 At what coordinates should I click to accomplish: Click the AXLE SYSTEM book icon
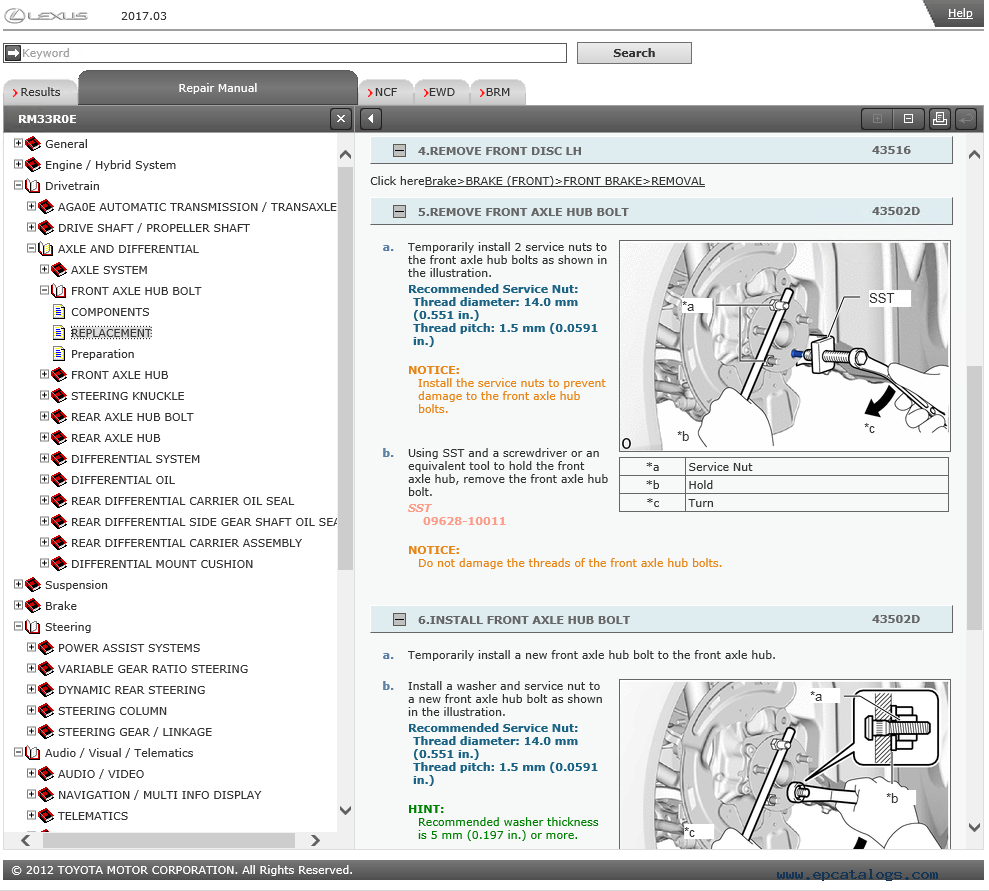(59, 270)
